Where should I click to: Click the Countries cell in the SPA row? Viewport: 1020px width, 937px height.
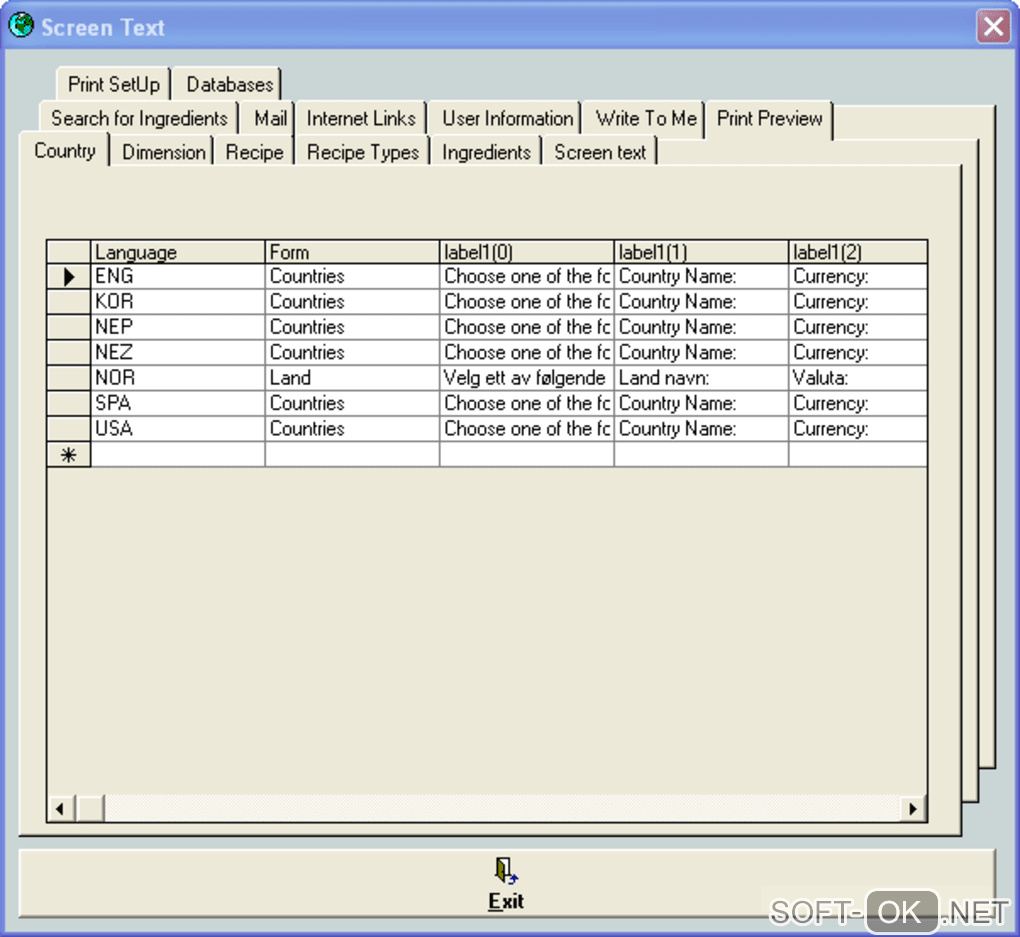(x=352, y=403)
